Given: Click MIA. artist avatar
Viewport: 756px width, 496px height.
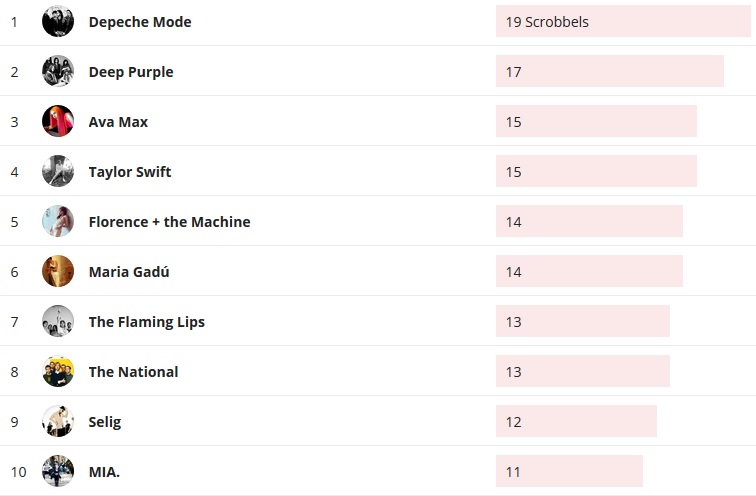Looking at the screenshot, I should tap(58, 471).
